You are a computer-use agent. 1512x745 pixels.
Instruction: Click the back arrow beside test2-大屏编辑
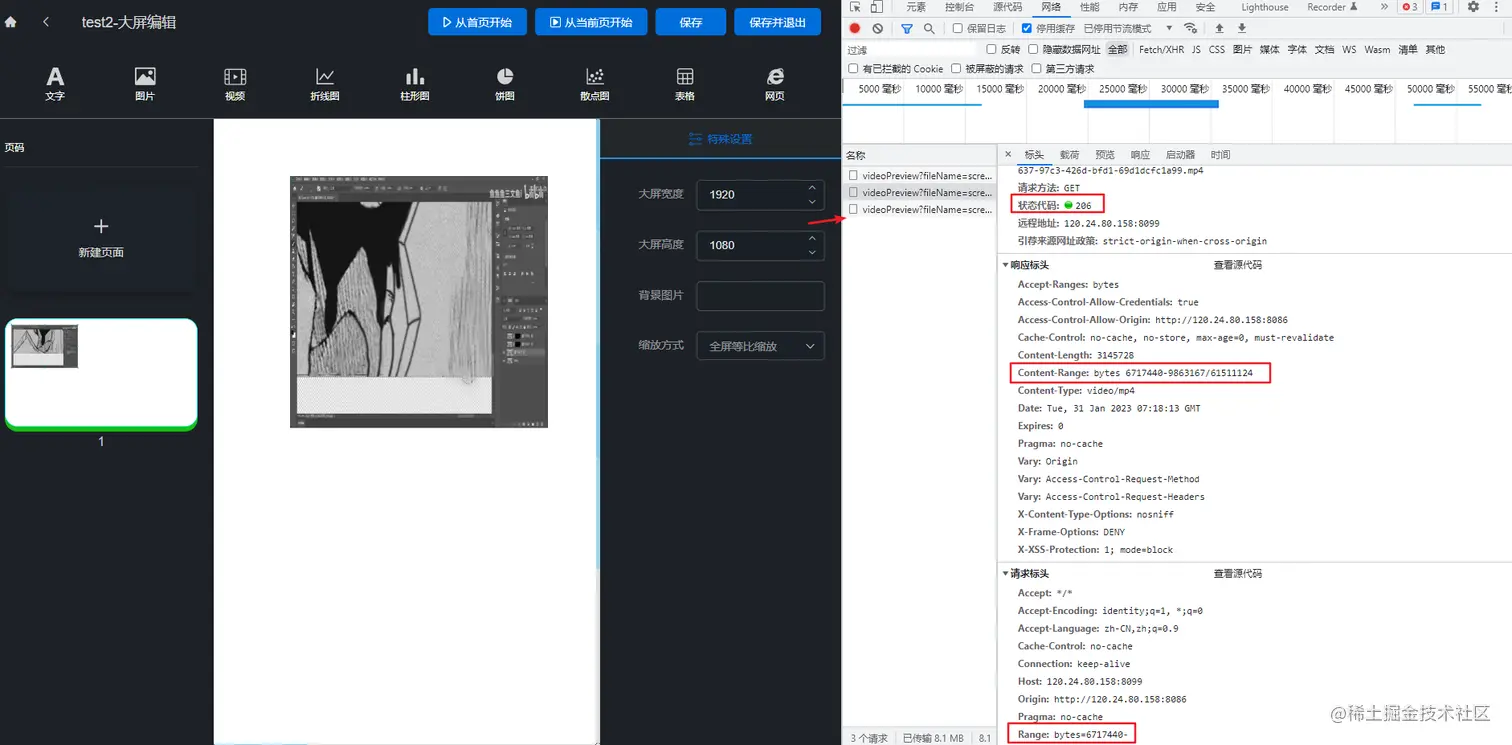point(46,22)
